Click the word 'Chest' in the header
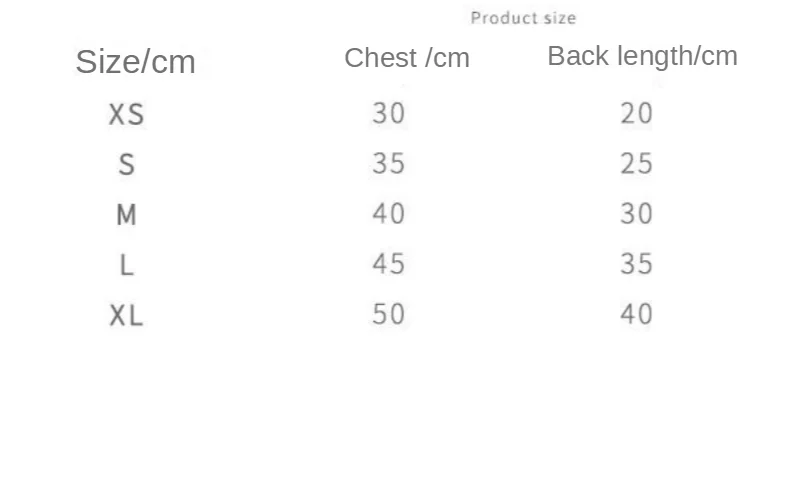Image resolution: width=799 pixels, height=500 pixels. (381, 58)
